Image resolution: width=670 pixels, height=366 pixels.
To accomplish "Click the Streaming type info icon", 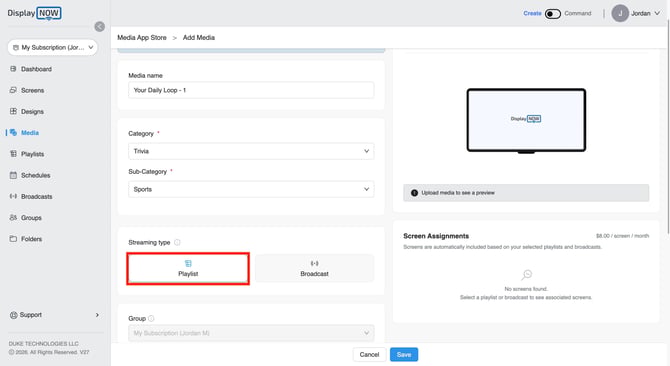I will point(177,242).
